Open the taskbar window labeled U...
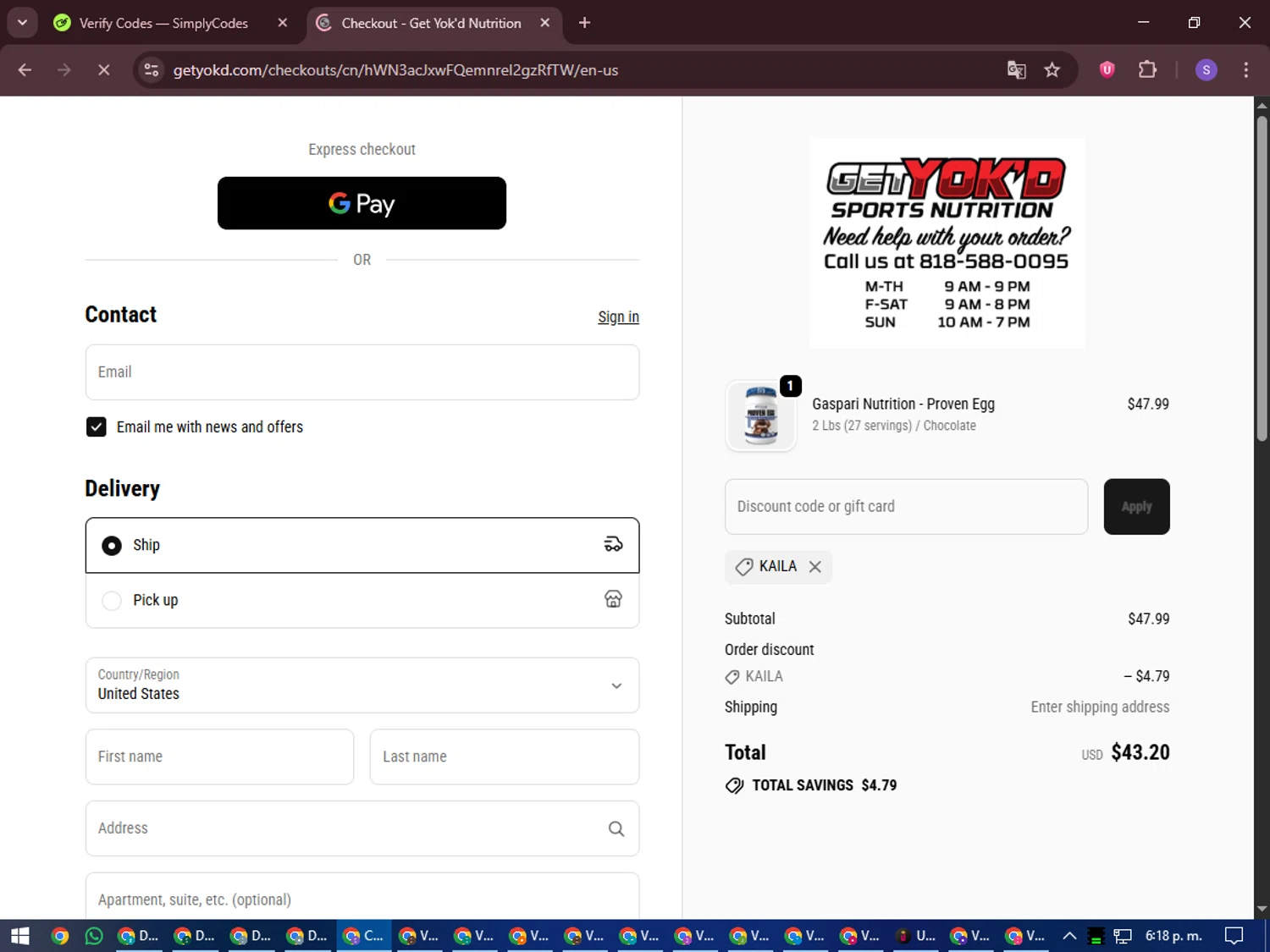 coord(916,936)
